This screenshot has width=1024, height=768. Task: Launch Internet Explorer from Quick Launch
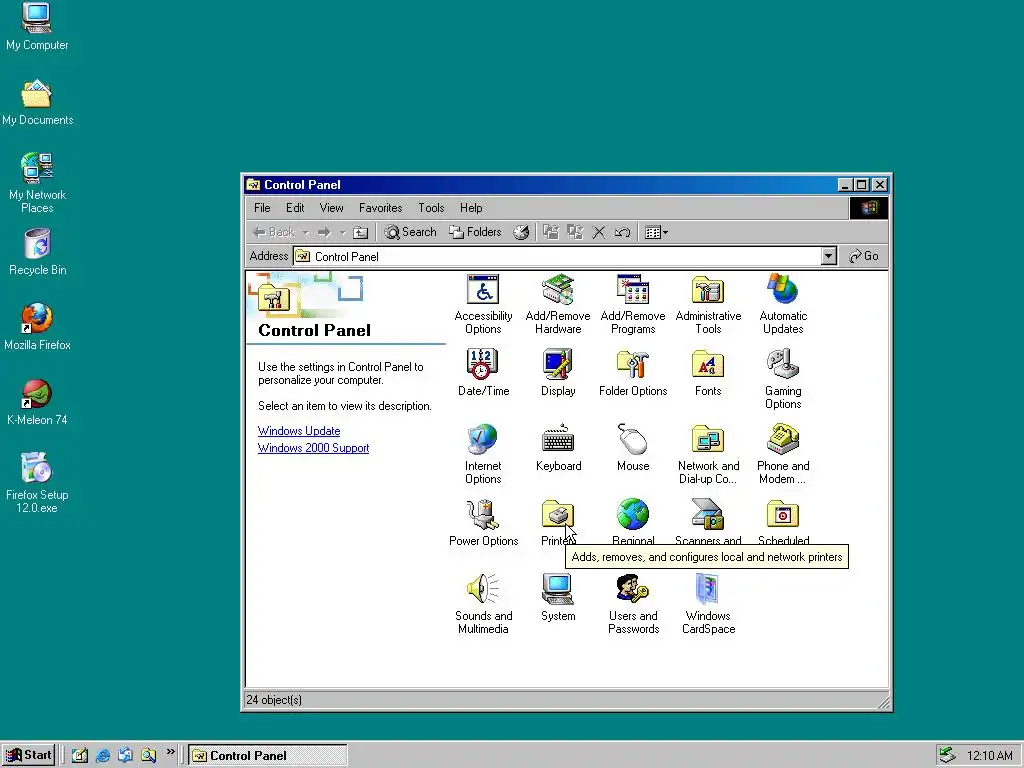[x=103, y=756]
